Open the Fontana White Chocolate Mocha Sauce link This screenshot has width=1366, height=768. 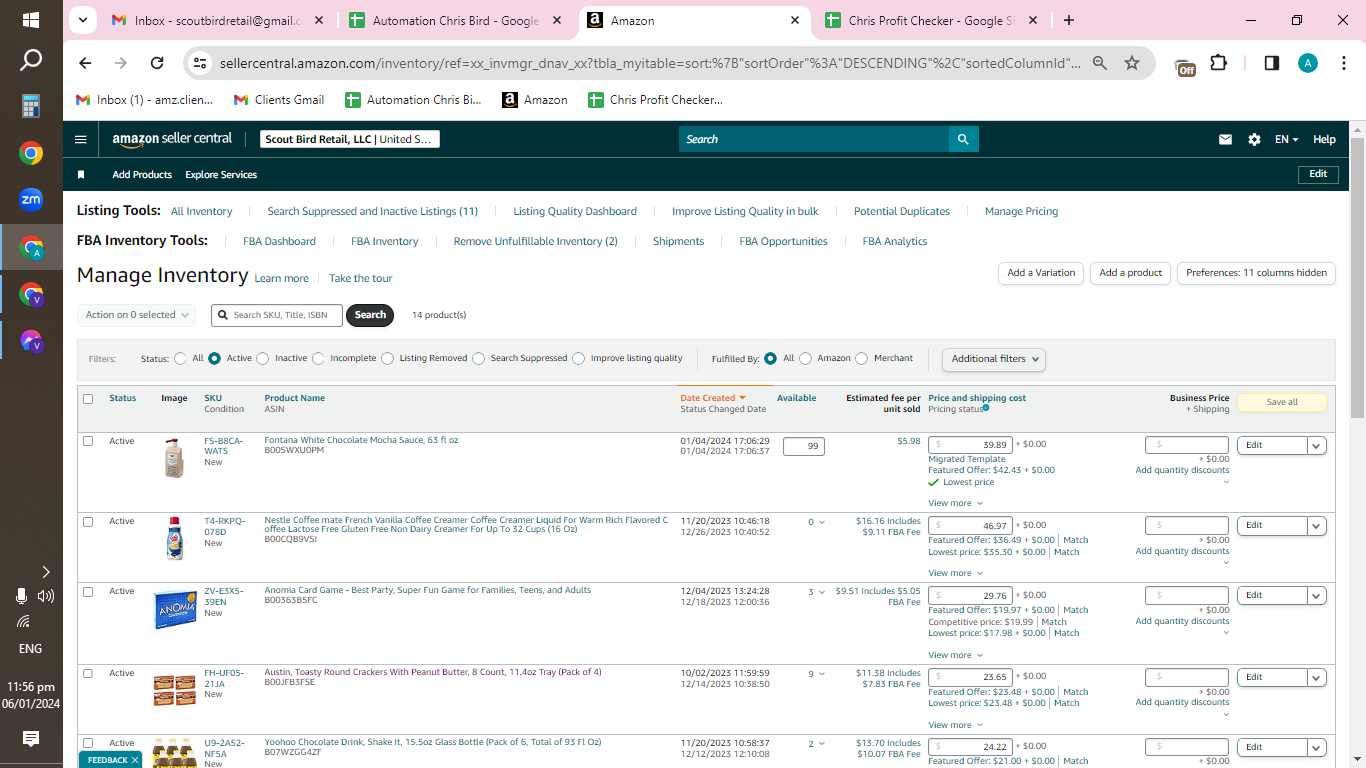(361, 440)
